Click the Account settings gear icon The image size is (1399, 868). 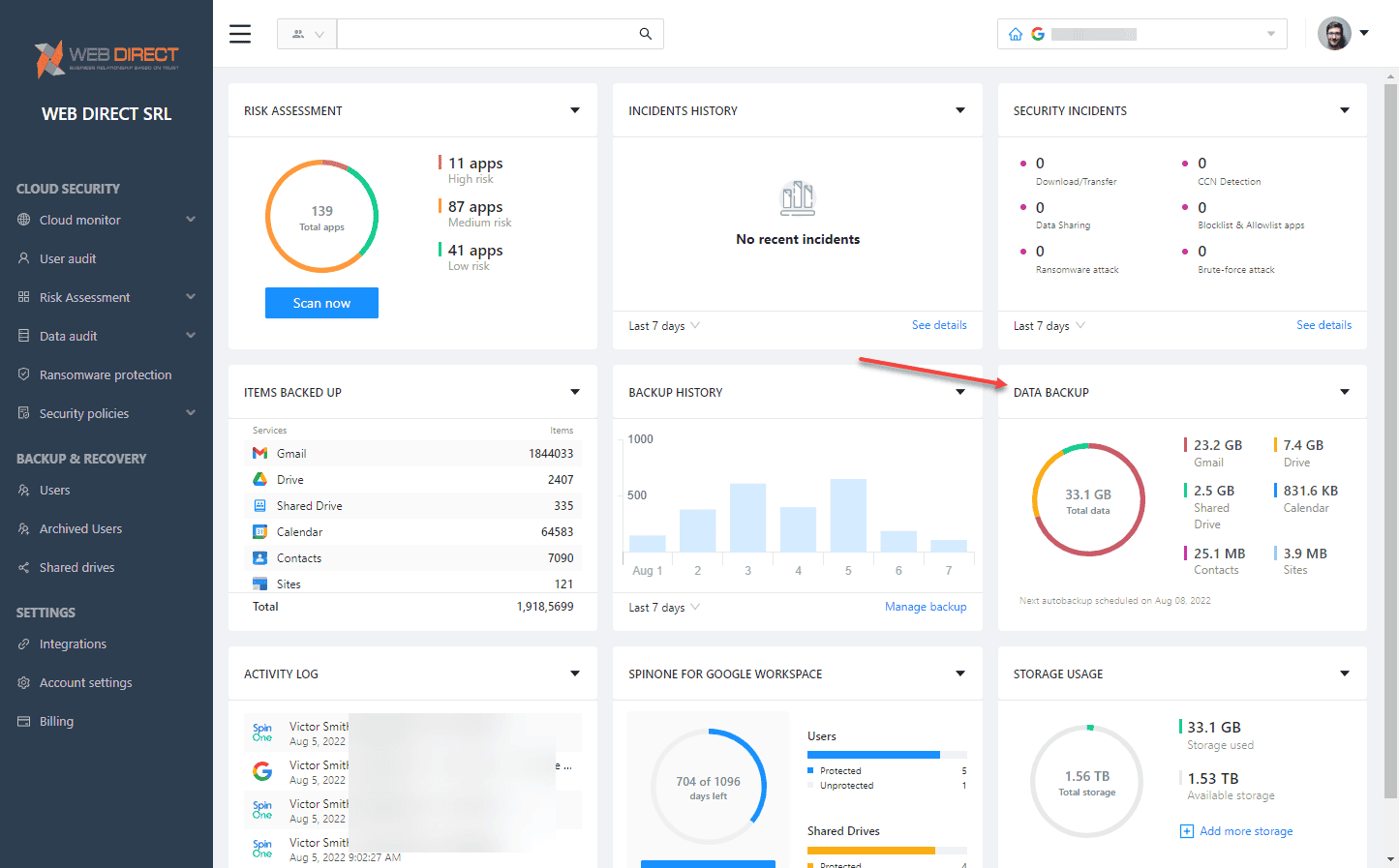point(24,682)
